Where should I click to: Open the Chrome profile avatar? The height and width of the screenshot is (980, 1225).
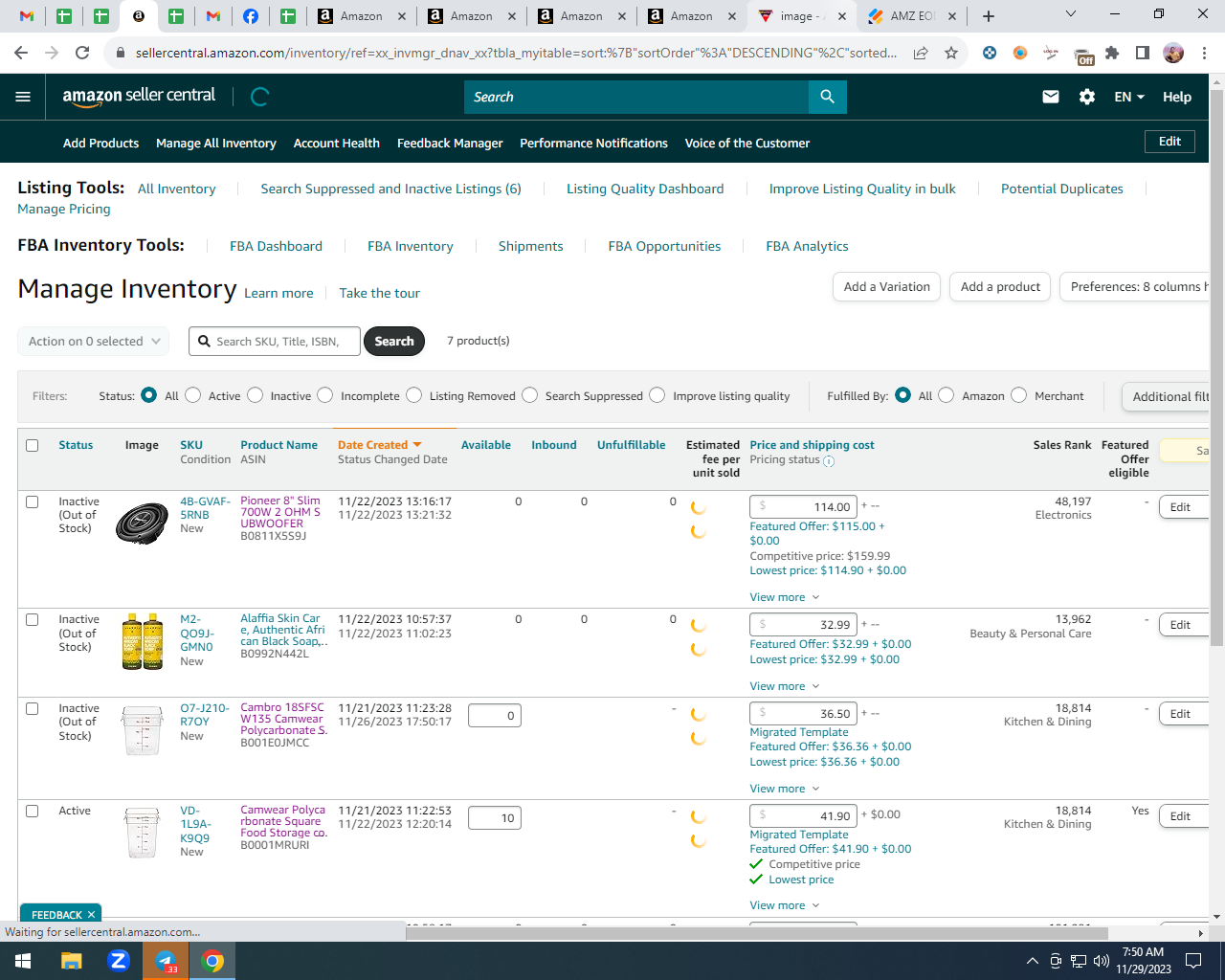(1173, 53)
